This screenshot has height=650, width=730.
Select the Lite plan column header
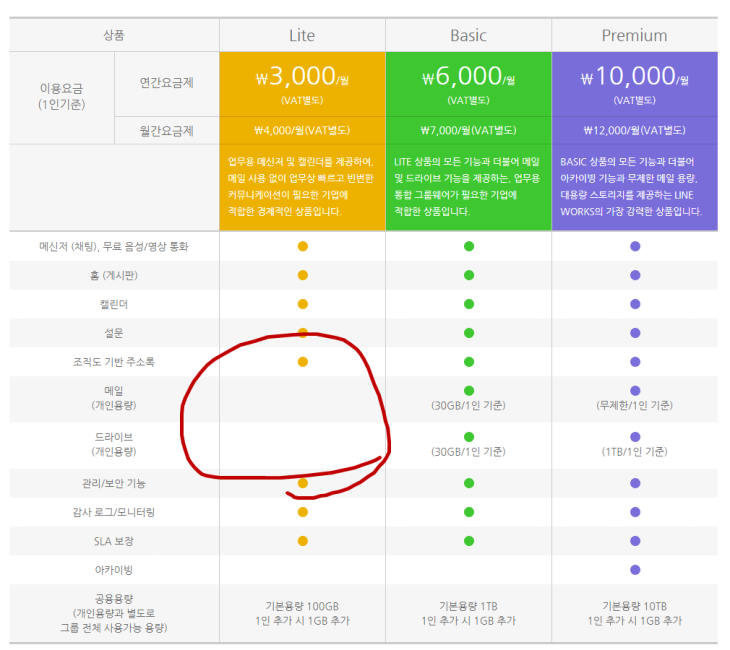302,36
